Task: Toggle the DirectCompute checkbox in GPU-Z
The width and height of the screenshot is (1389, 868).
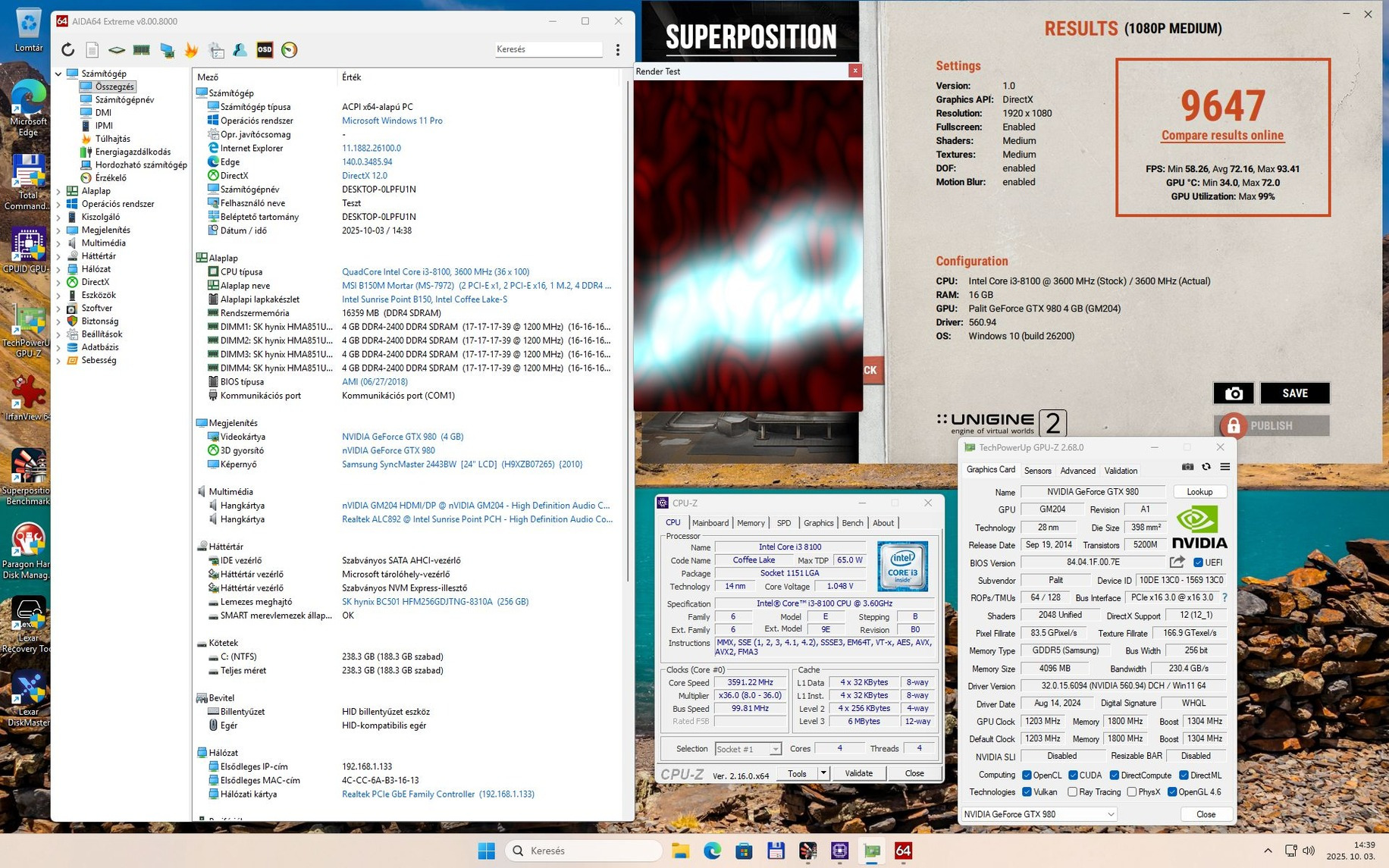Action: tap(1114, 775)
